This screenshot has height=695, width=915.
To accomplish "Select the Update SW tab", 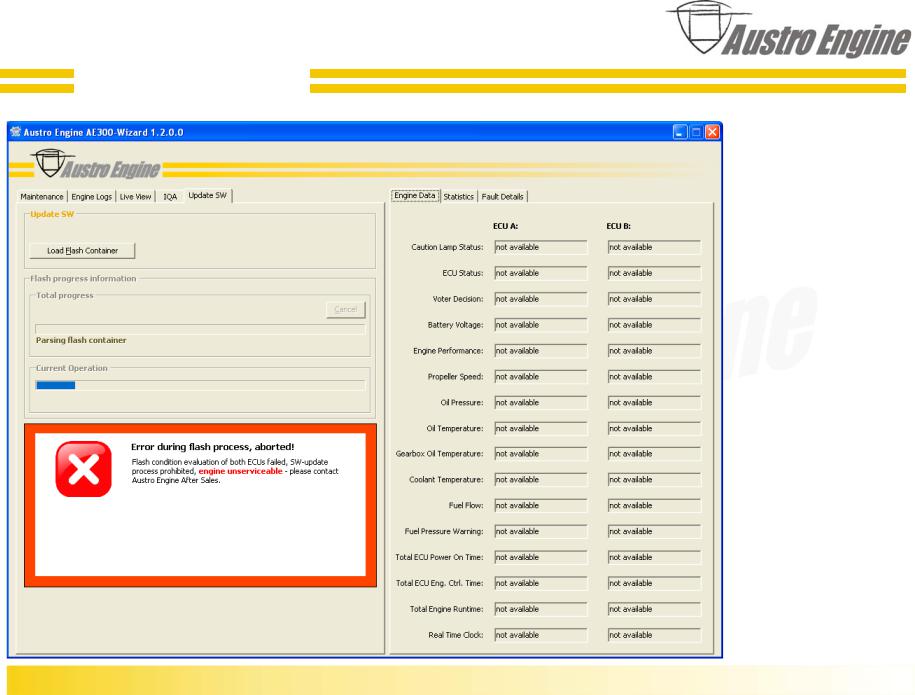I will 208,195.
